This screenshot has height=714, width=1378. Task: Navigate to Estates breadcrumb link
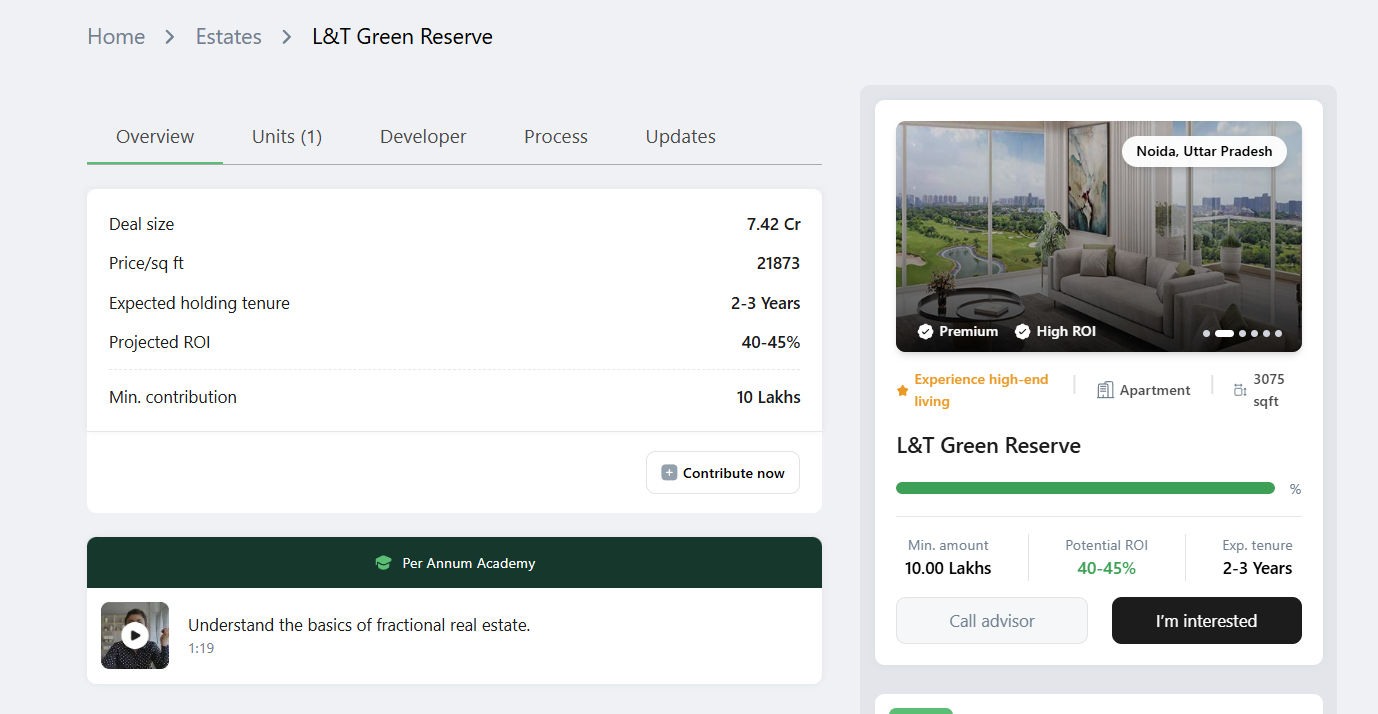[x=228, y=37]
